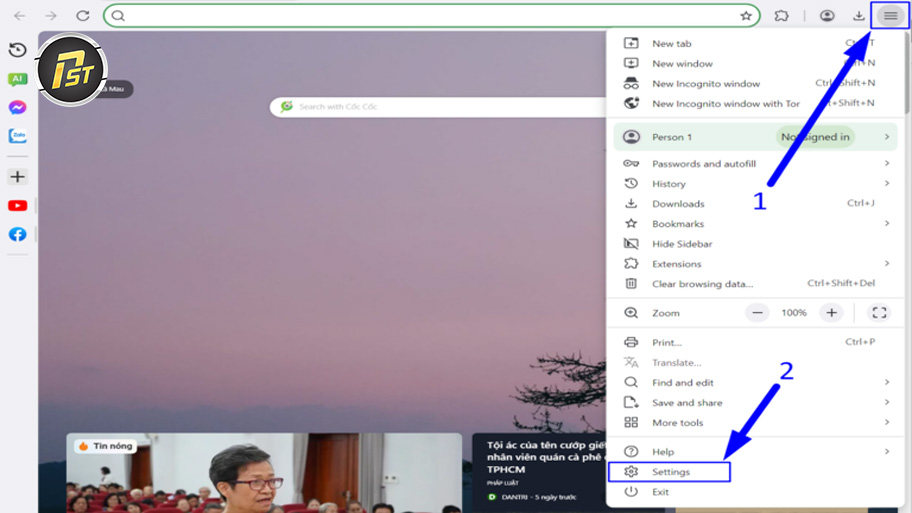Open Downloads from the menu

[x=755, y=204]
